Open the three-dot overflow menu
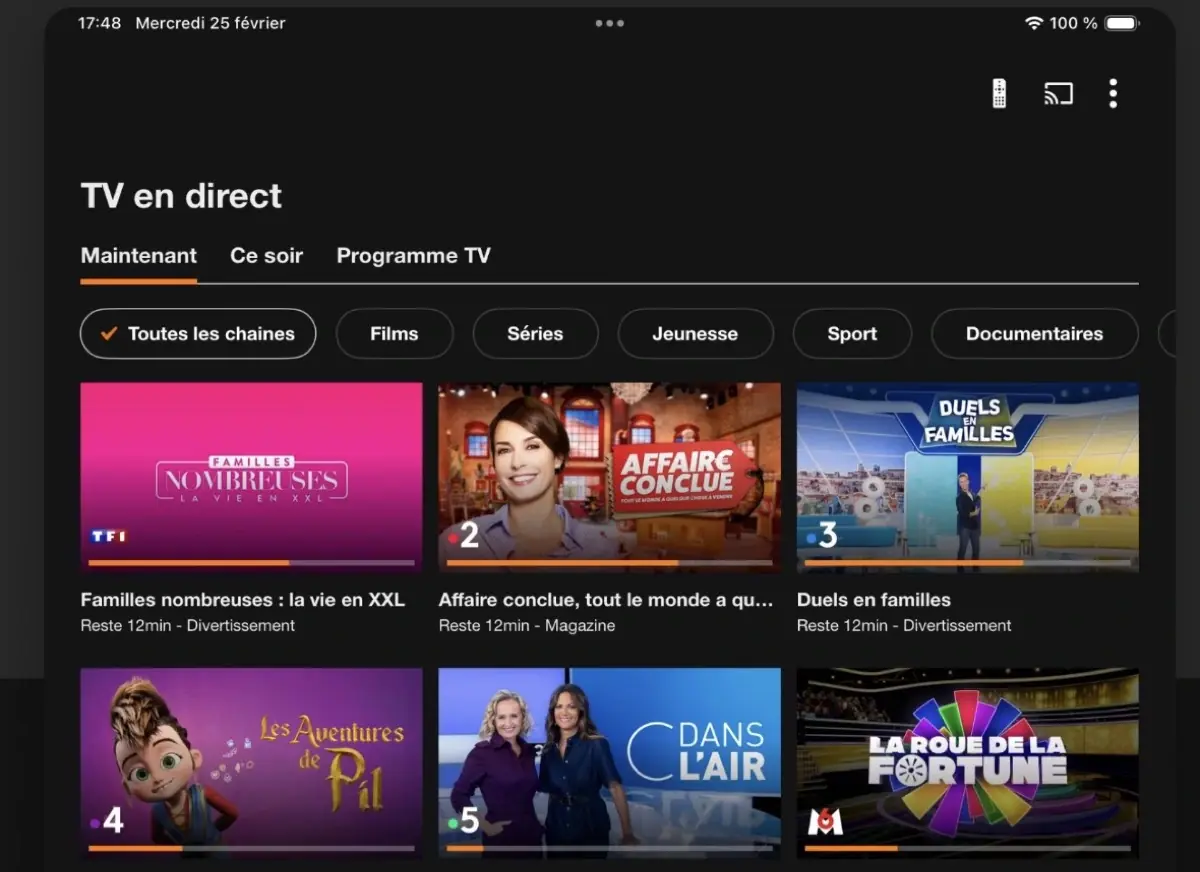Viewport: 1200px width, 872px height. click(1112, 93)
